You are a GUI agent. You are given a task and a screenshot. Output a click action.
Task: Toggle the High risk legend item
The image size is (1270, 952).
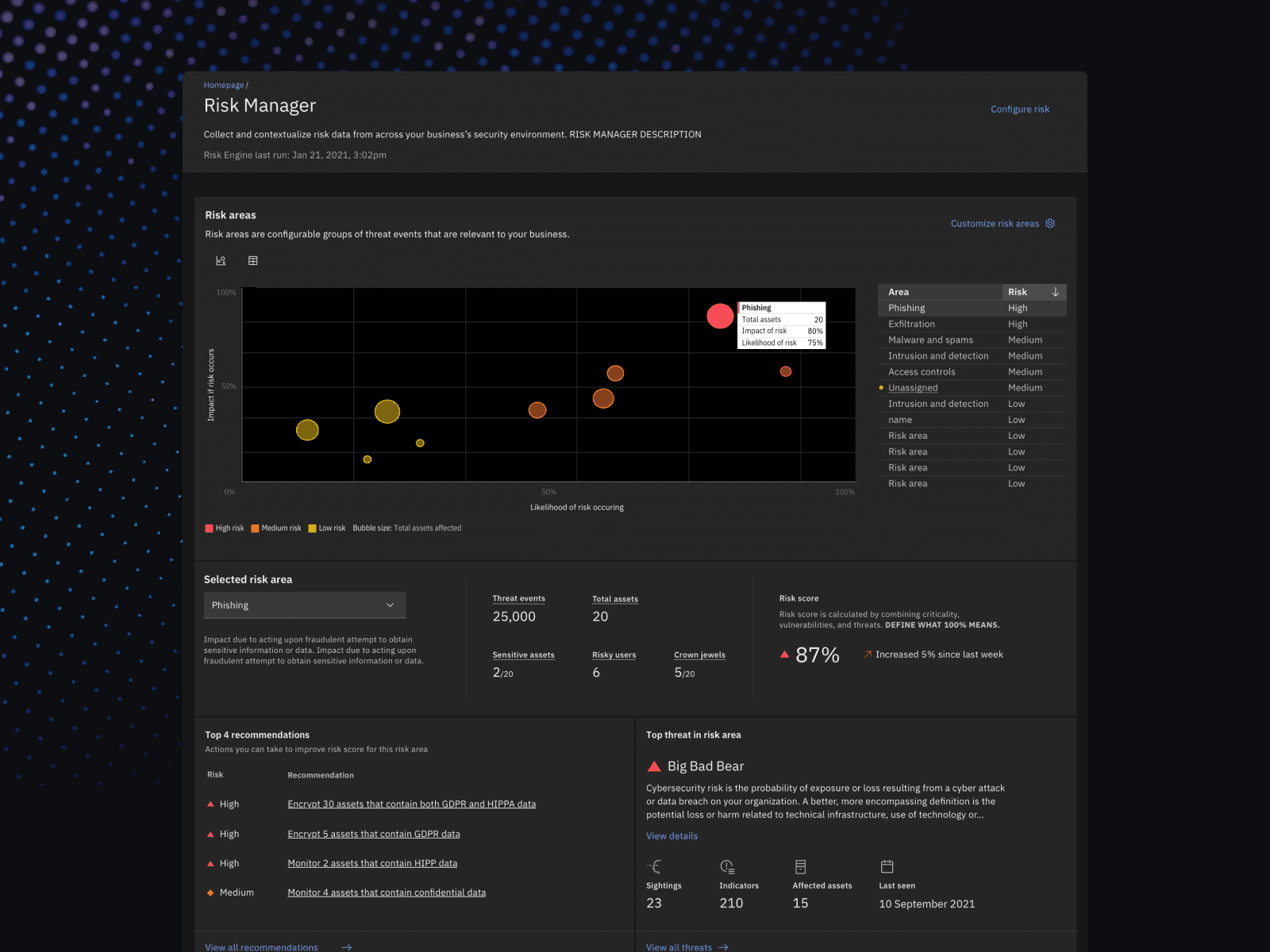click(210, 527)
